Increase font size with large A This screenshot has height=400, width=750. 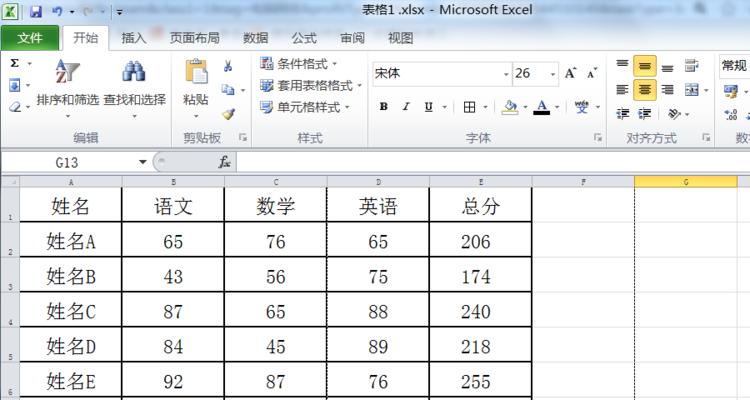[x=570, y=73]
